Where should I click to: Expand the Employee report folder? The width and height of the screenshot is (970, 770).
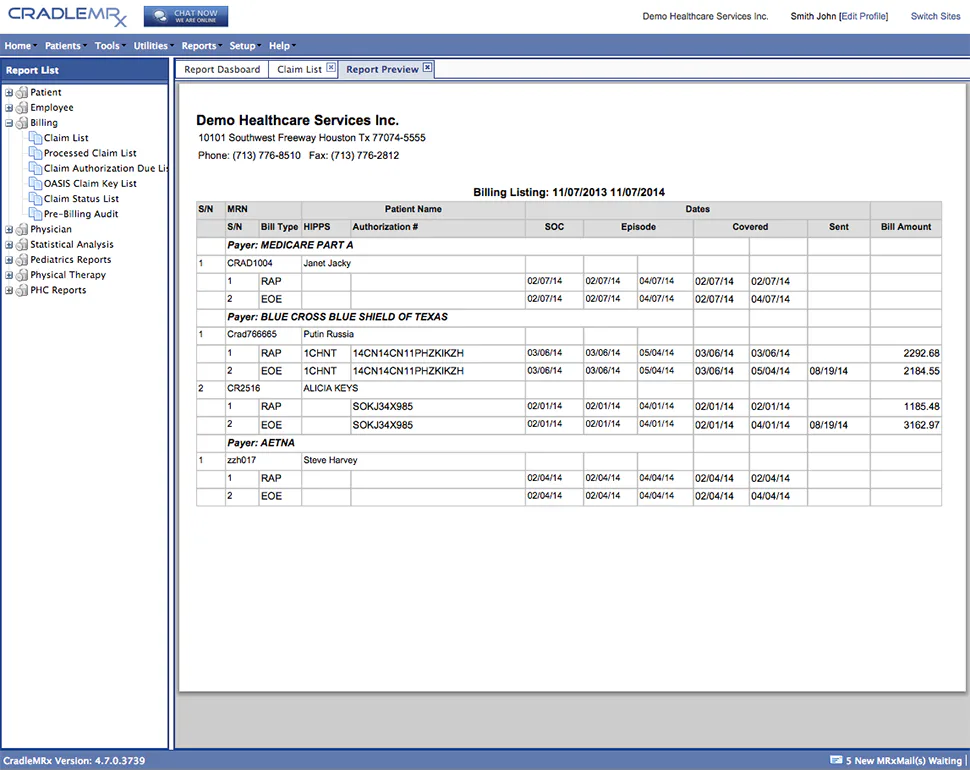click(x=9, y=108)
